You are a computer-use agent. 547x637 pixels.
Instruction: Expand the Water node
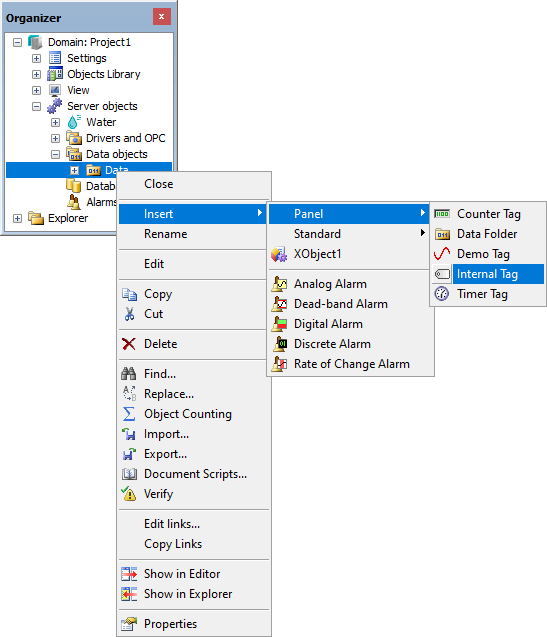56,122
